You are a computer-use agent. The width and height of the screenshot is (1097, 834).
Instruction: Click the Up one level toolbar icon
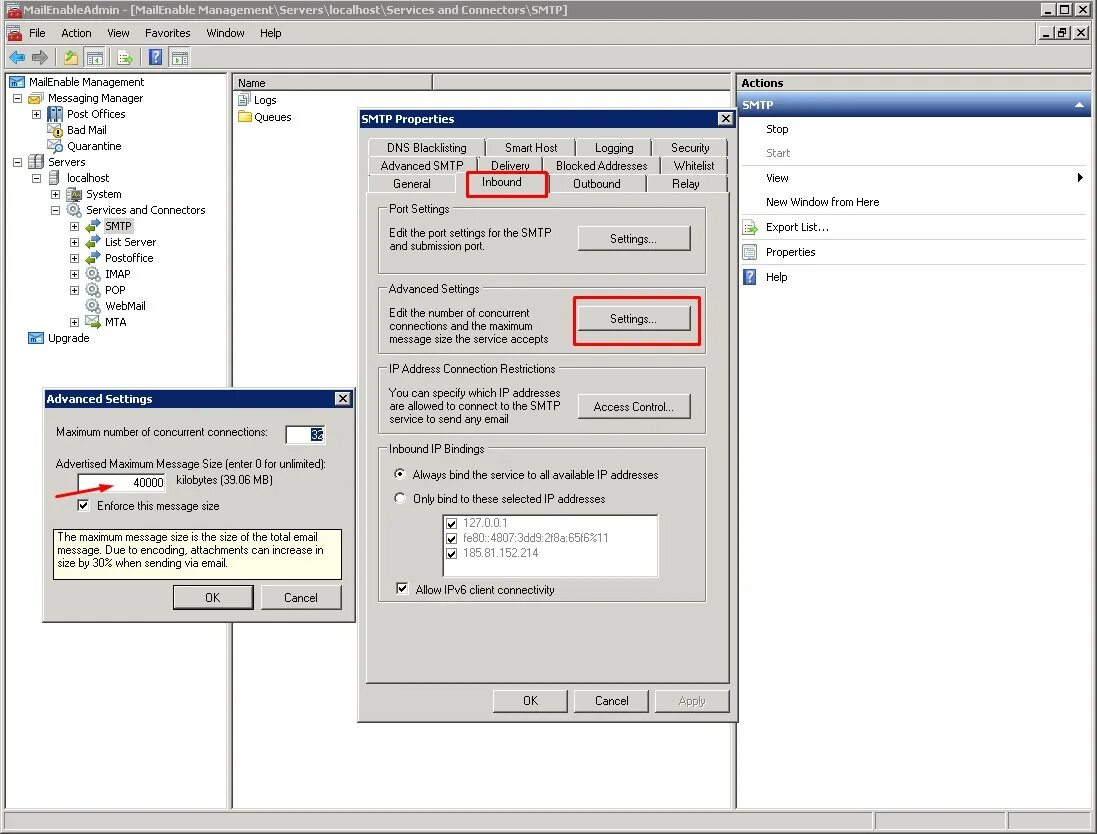pos(71,57)
